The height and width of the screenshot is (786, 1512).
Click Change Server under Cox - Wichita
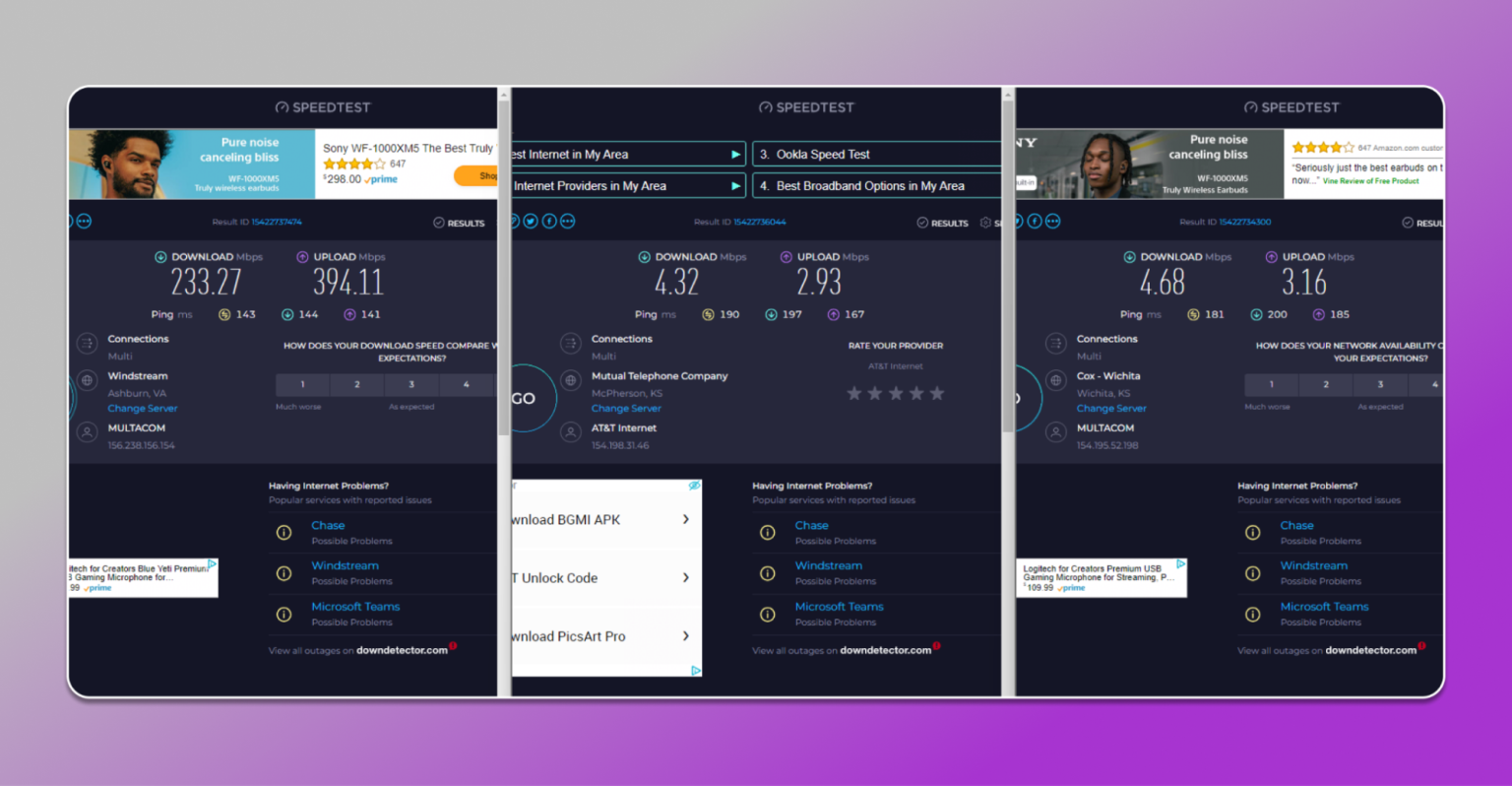1111,408
